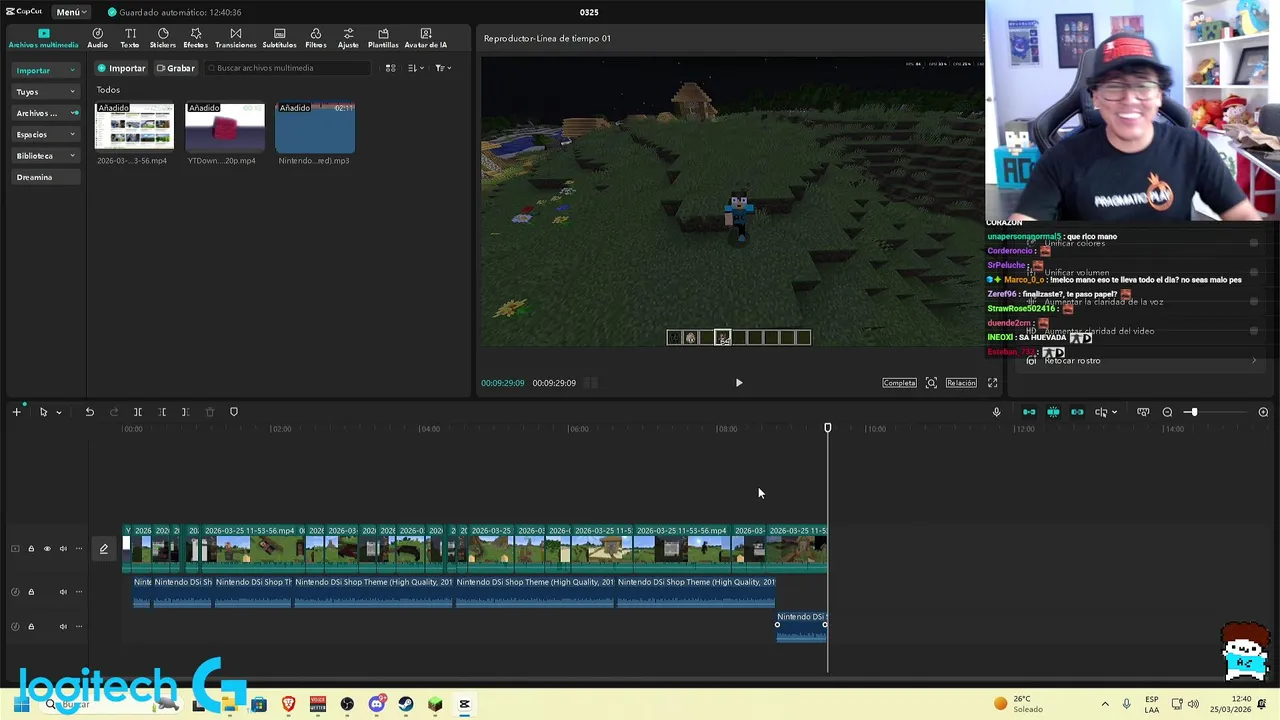Open the Subtítulos panel
1280x720 pixels.
point(280,38)
